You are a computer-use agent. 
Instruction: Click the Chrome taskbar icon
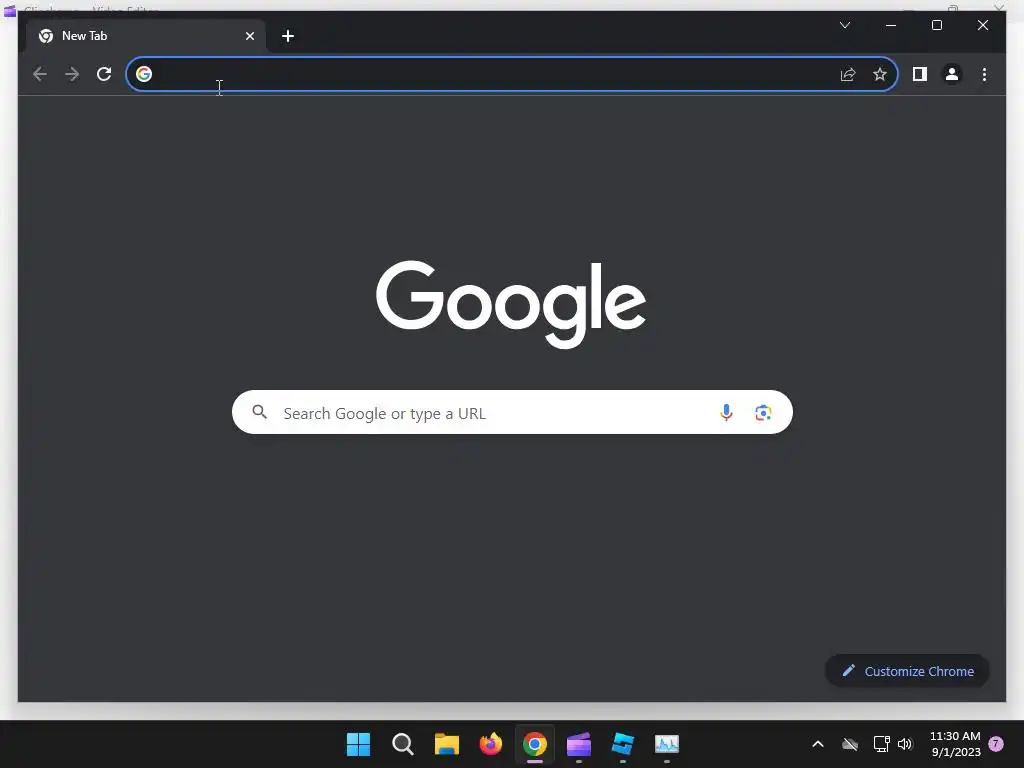[534, 744]
